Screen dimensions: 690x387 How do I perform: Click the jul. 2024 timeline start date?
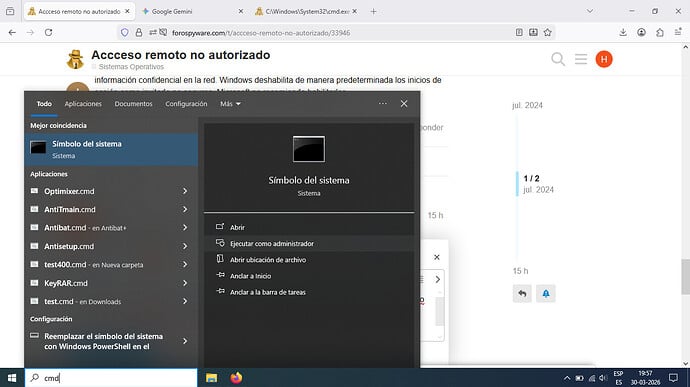[527, 105]
